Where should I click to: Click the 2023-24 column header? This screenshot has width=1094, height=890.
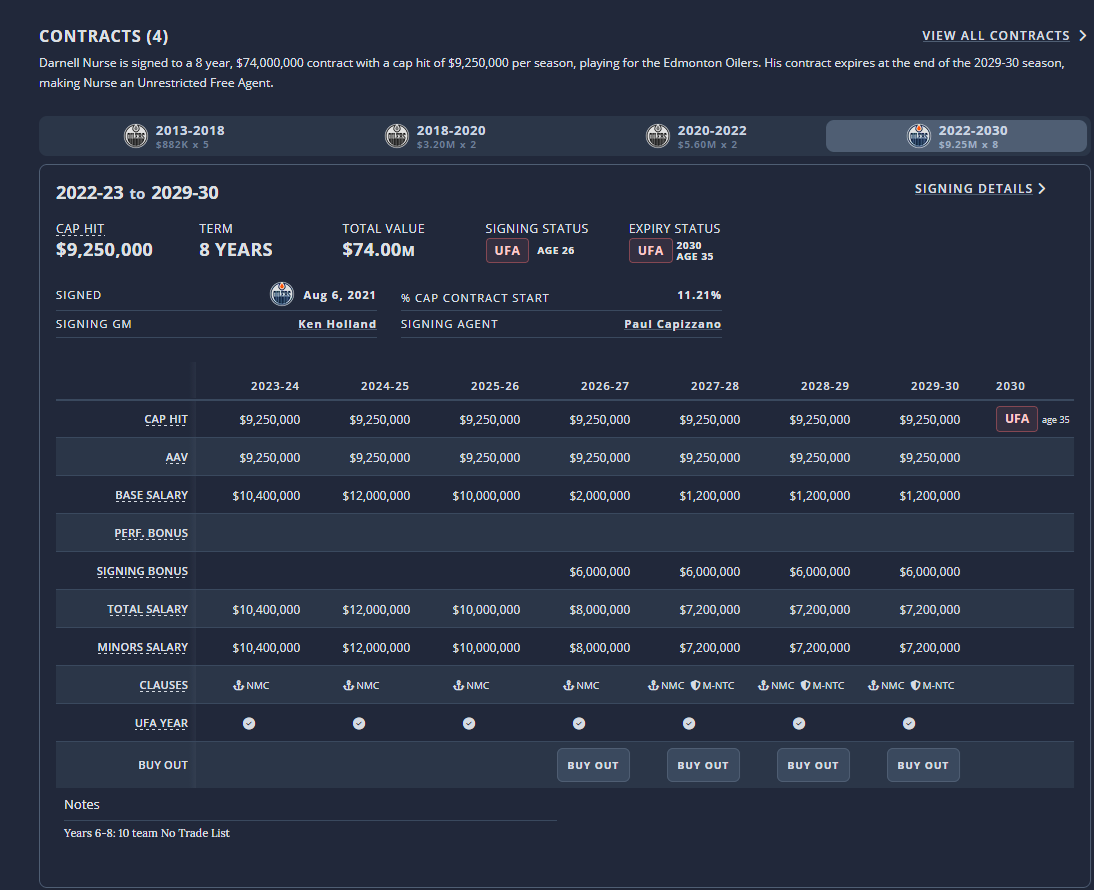275,386
